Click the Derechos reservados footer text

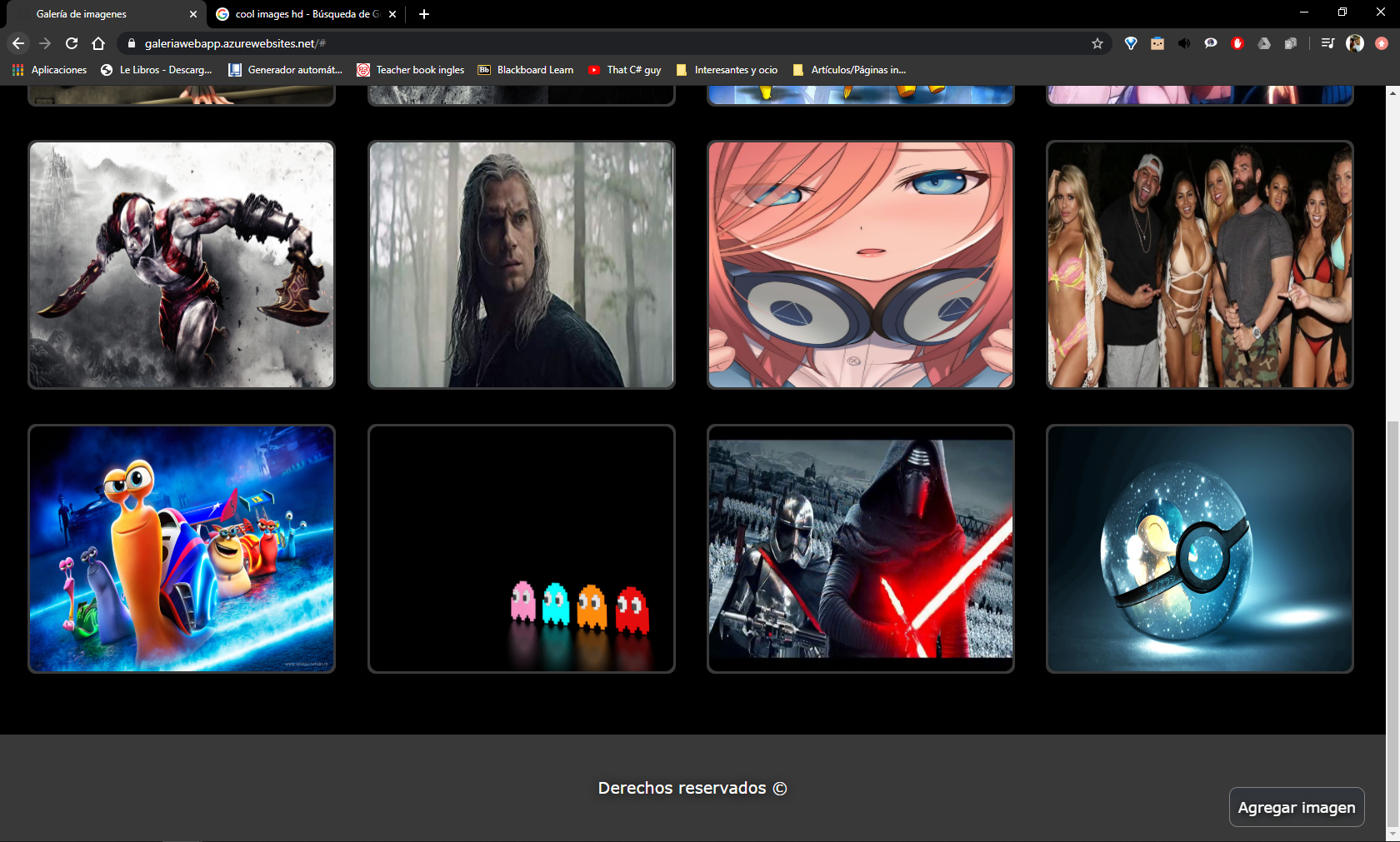692,788
